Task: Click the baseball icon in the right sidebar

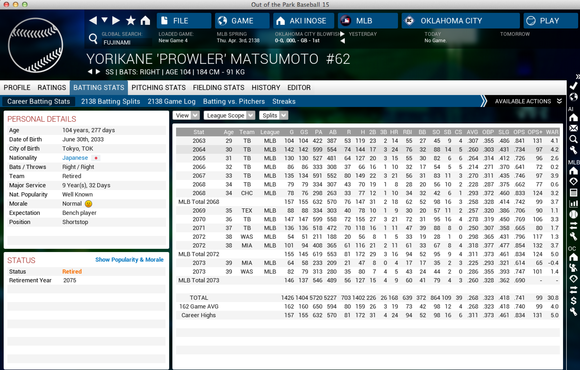Action: 573,214
